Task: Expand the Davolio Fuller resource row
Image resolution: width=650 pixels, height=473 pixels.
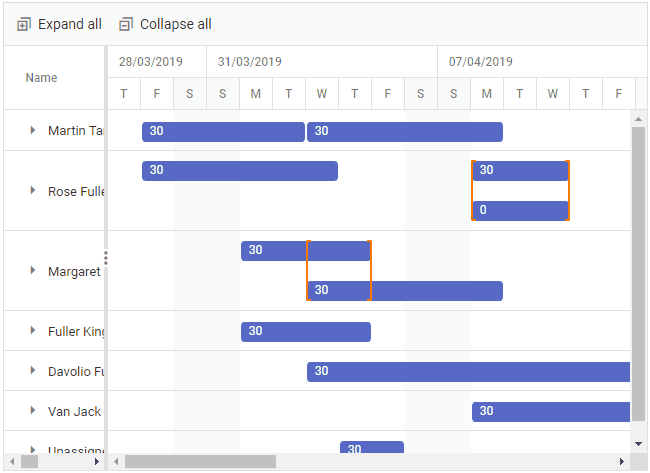Action: [33, 371]
